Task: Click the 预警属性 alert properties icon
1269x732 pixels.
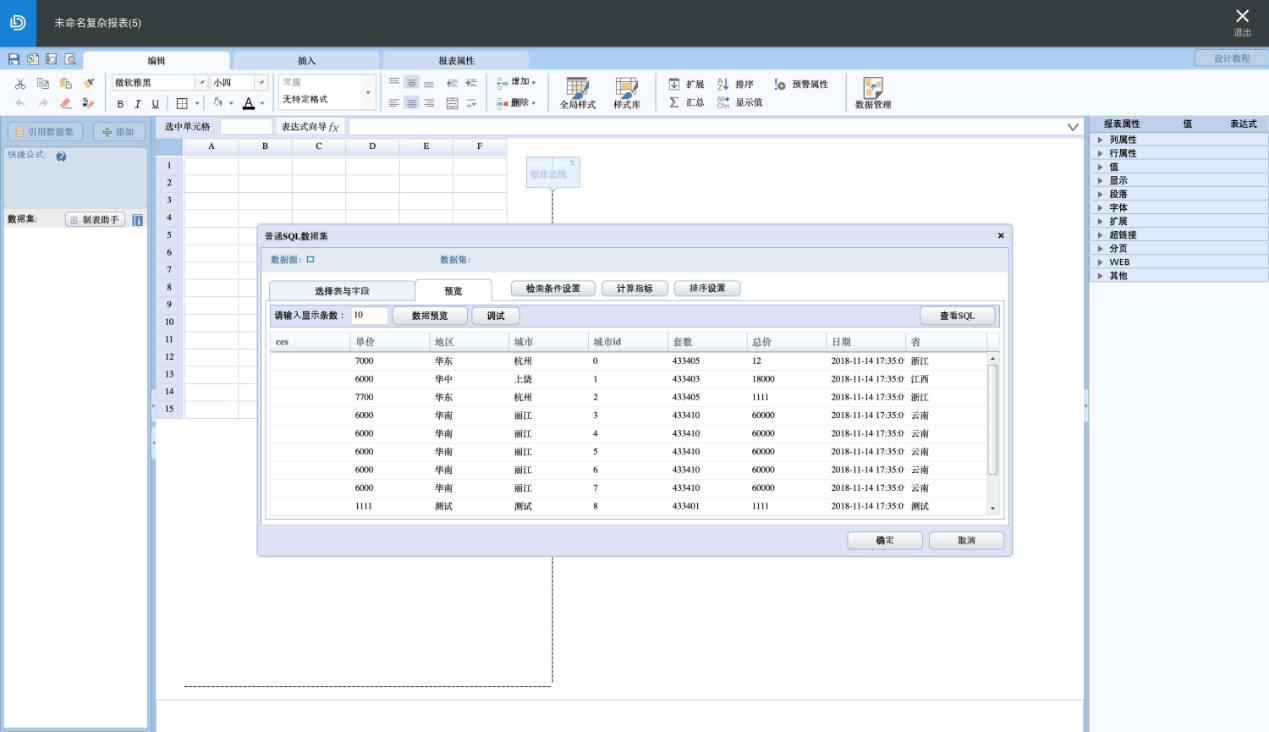Action: [x=780, y=85]
